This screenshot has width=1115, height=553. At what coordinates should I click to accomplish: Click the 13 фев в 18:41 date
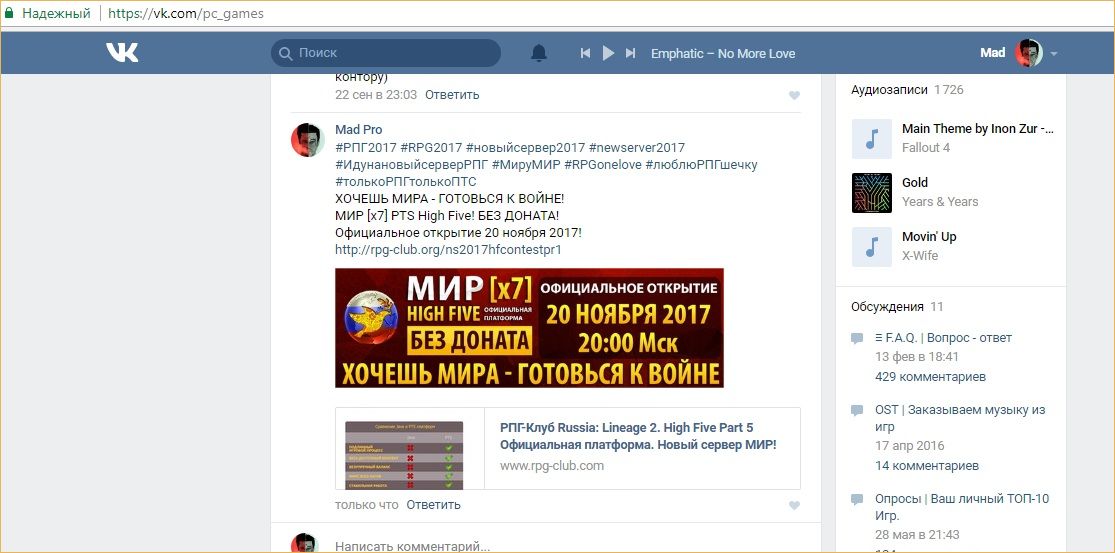click(x=917, y=357)
